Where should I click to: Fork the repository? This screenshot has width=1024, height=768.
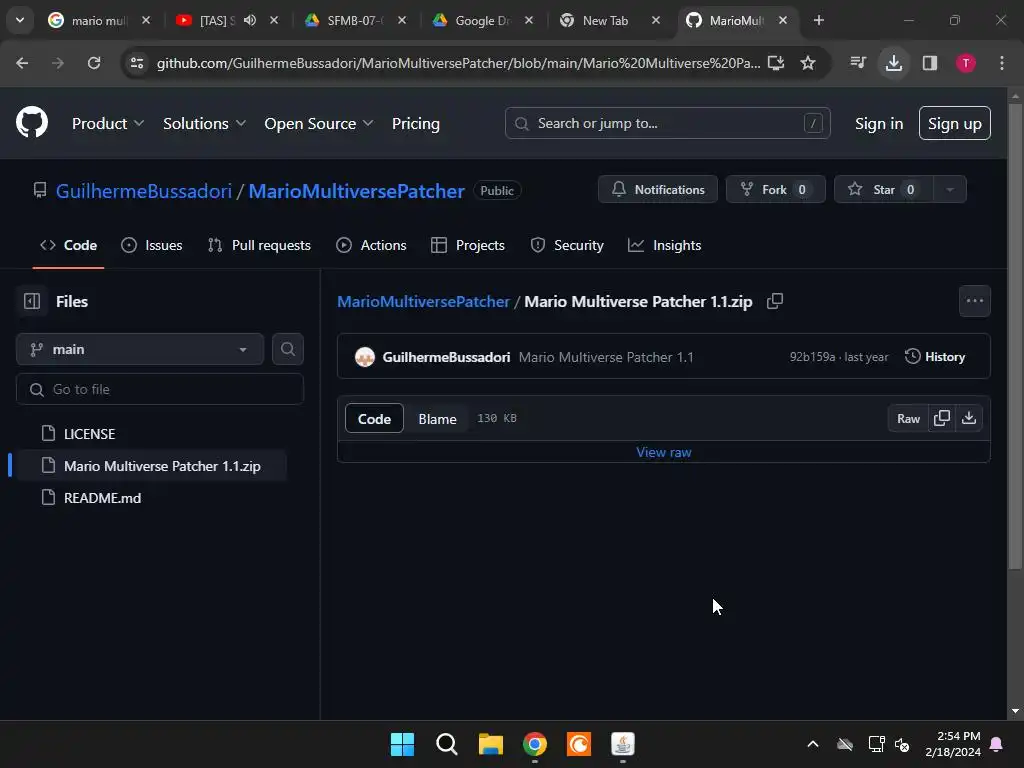[x=775, y=189]
